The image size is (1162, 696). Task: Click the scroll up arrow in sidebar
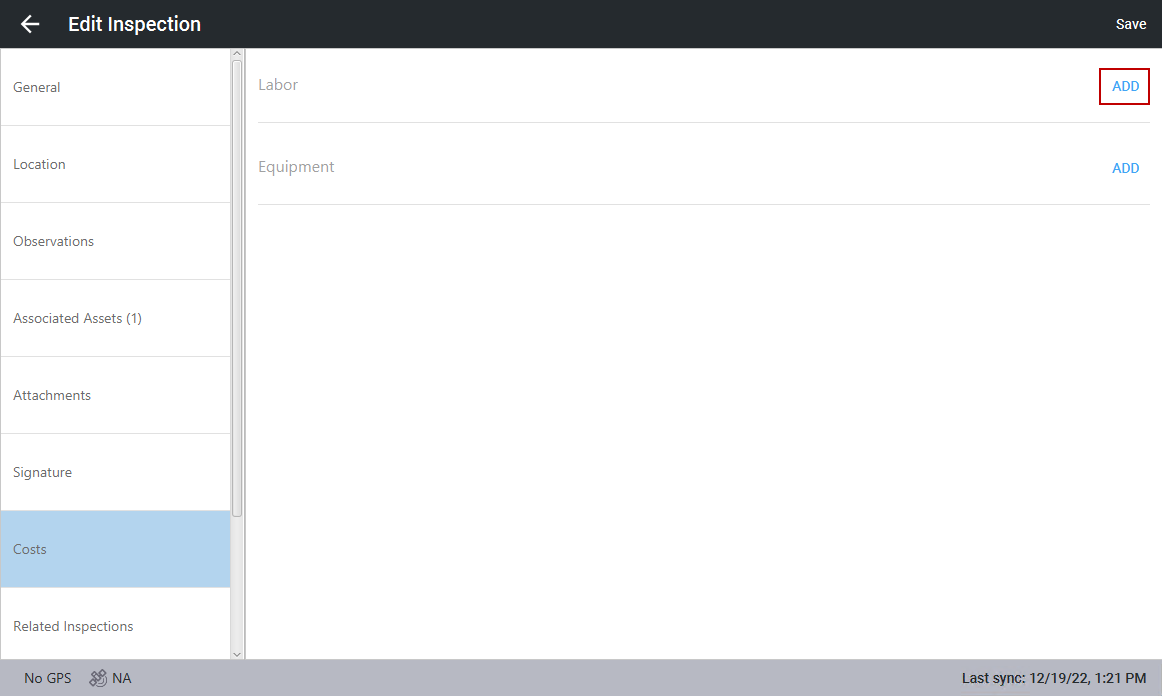click(x=237, y=54)
